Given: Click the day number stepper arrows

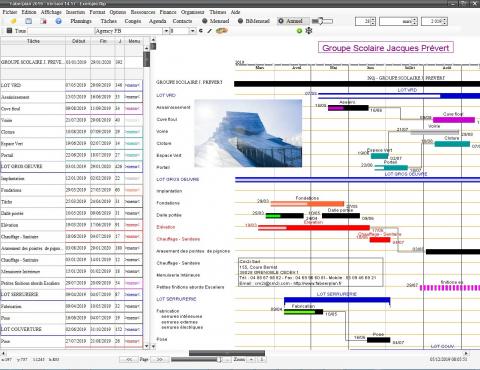Looking at the screenshot, I should (x=373, y=21).
